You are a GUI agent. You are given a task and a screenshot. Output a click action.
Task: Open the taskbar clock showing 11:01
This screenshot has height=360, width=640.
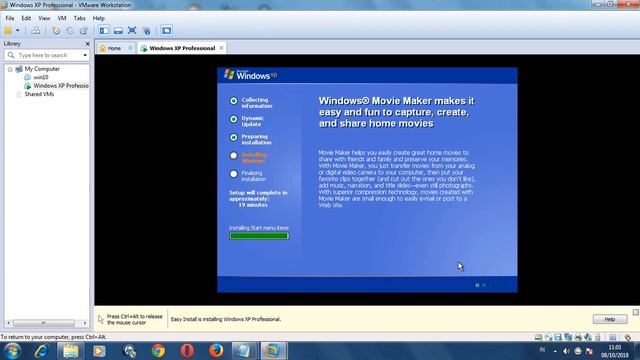[615, 351]
